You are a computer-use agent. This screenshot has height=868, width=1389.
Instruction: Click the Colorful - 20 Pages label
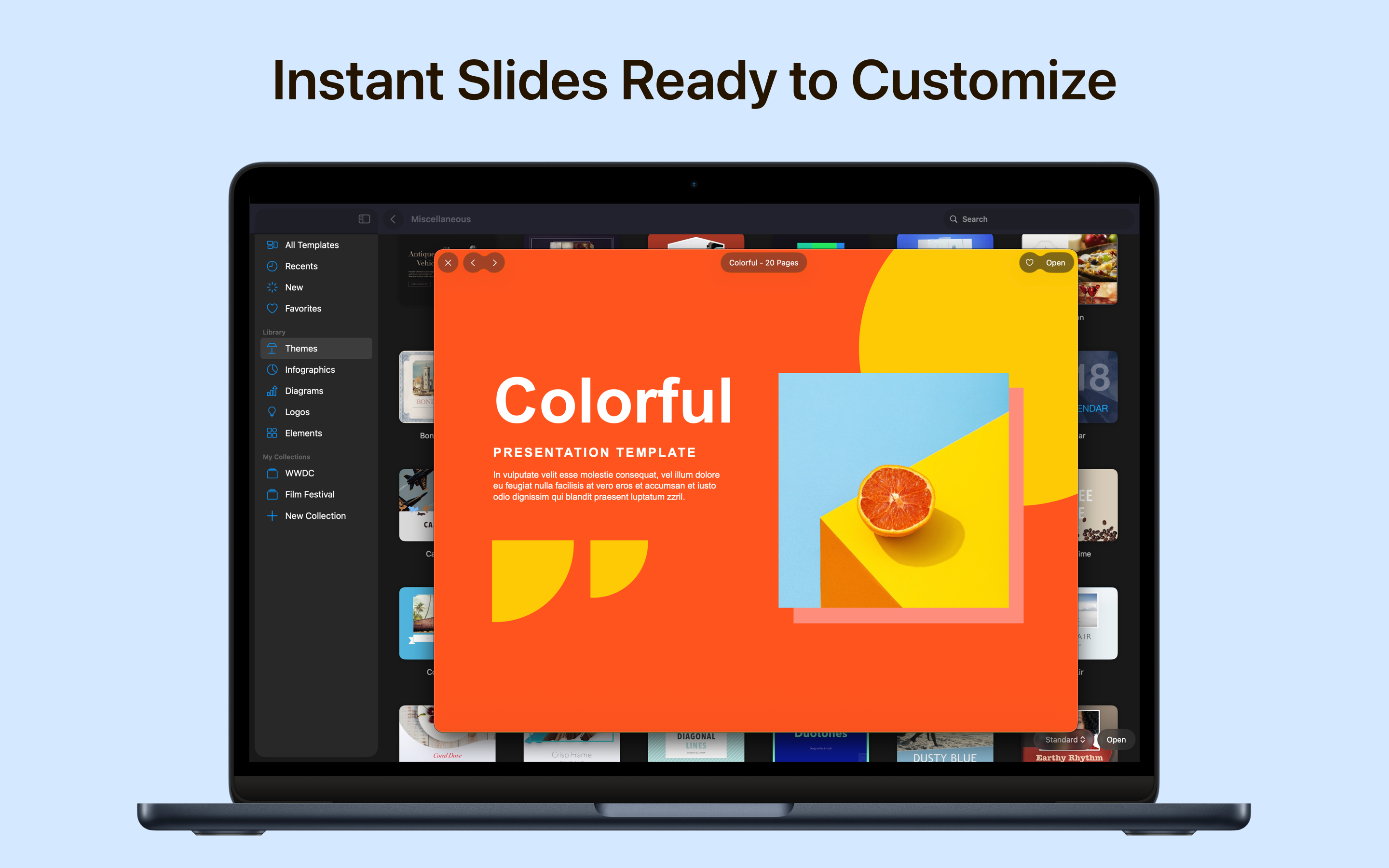tap(763, 262)
